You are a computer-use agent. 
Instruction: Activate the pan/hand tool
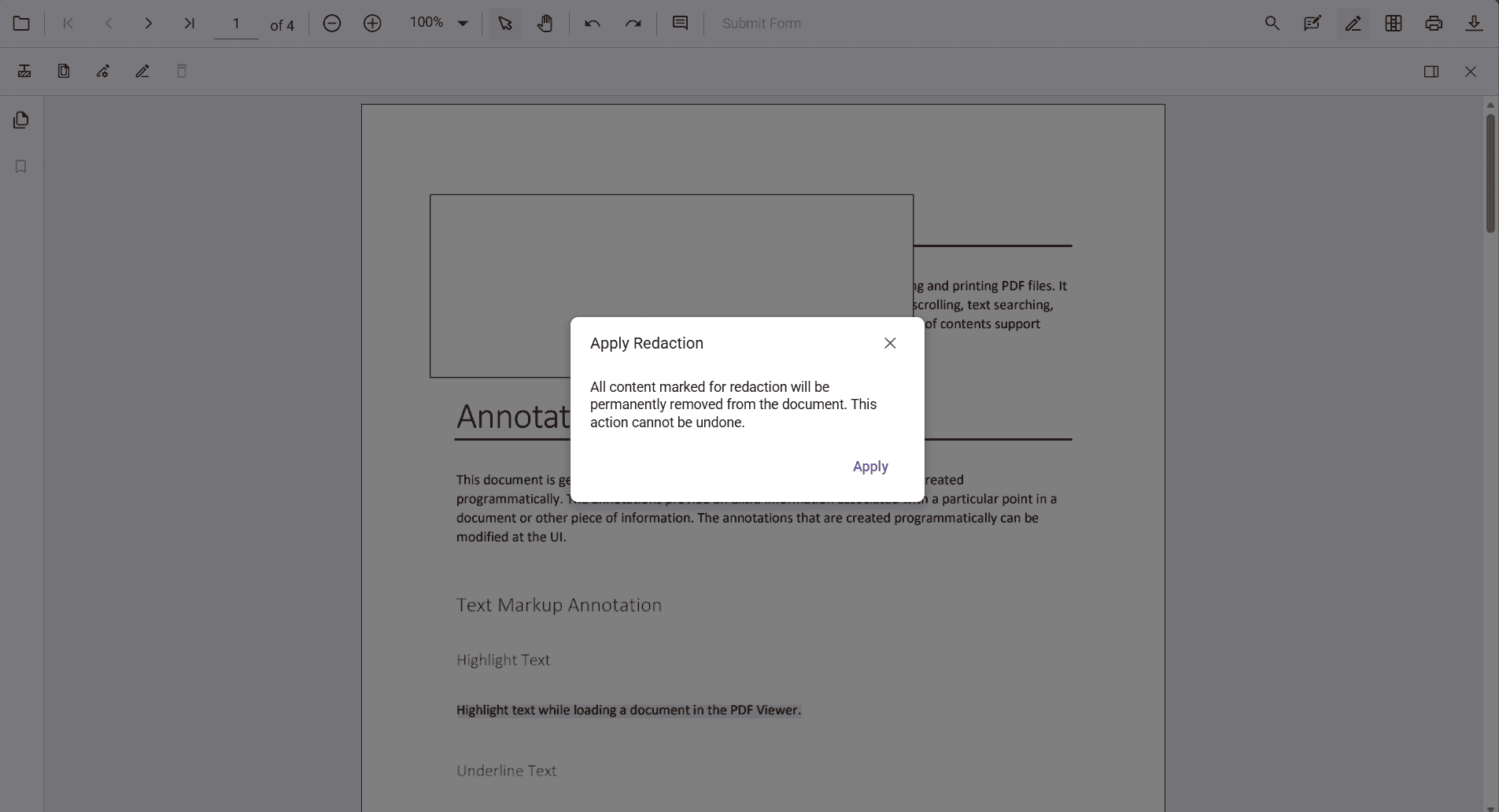click(x=546, y=23)
